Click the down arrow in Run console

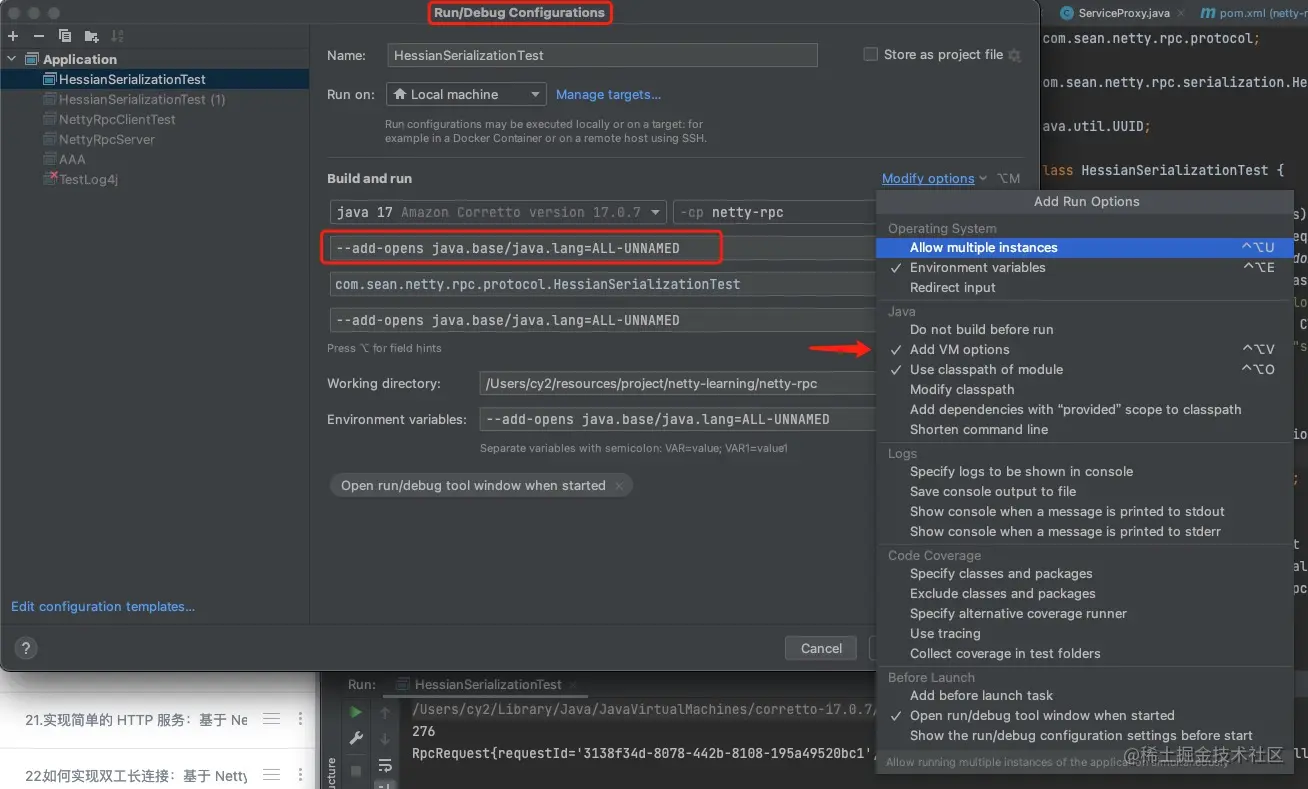pos(385,739)
